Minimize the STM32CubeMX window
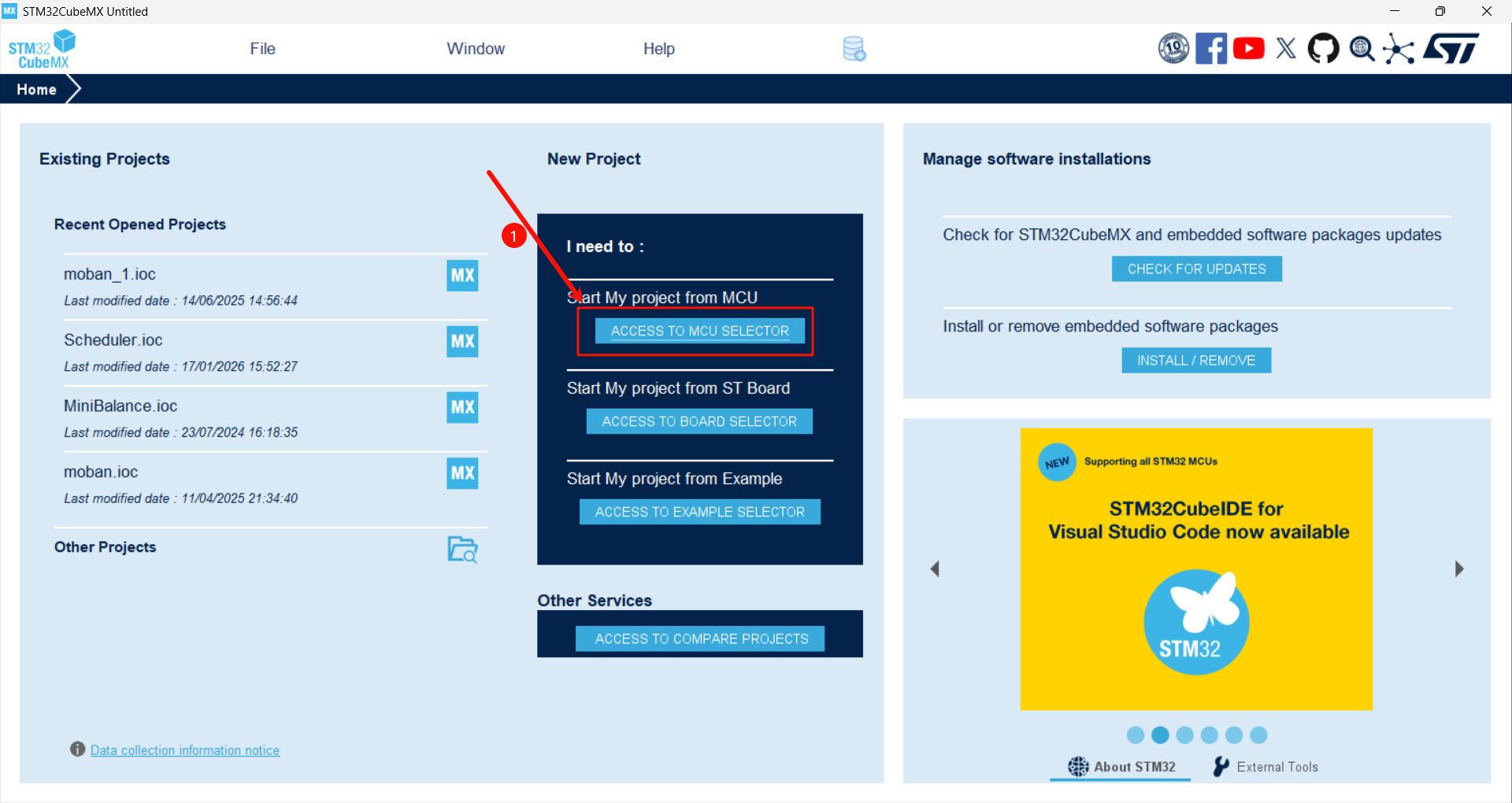1512x803 pixels. [1395, 11]
